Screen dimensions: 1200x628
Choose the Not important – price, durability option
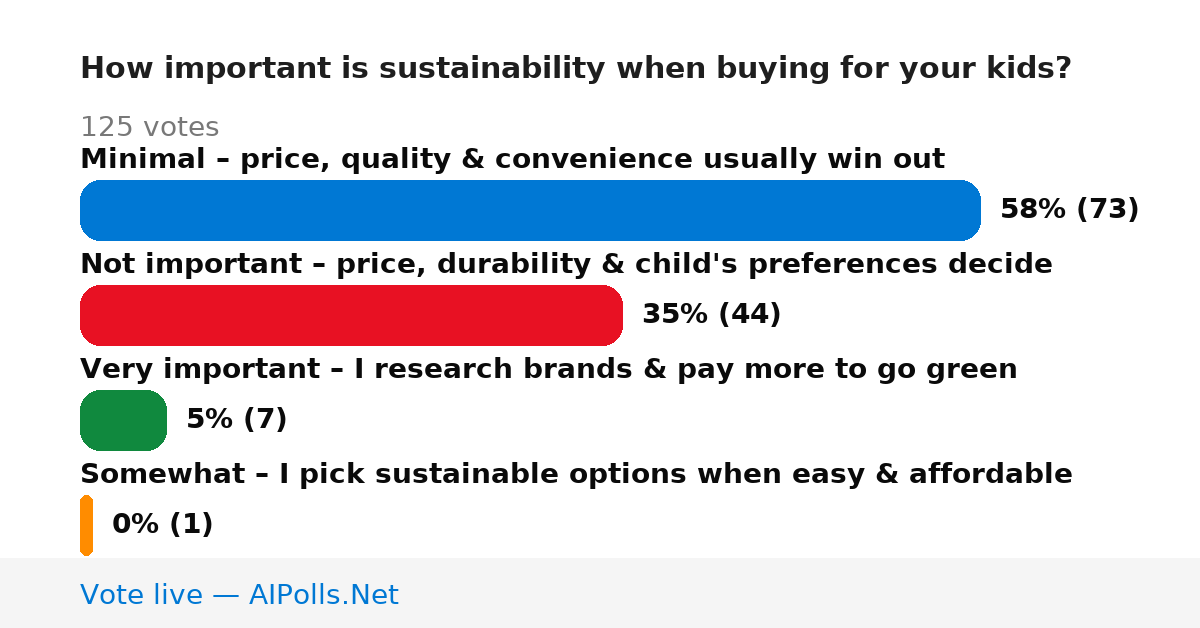click(566, 264)
